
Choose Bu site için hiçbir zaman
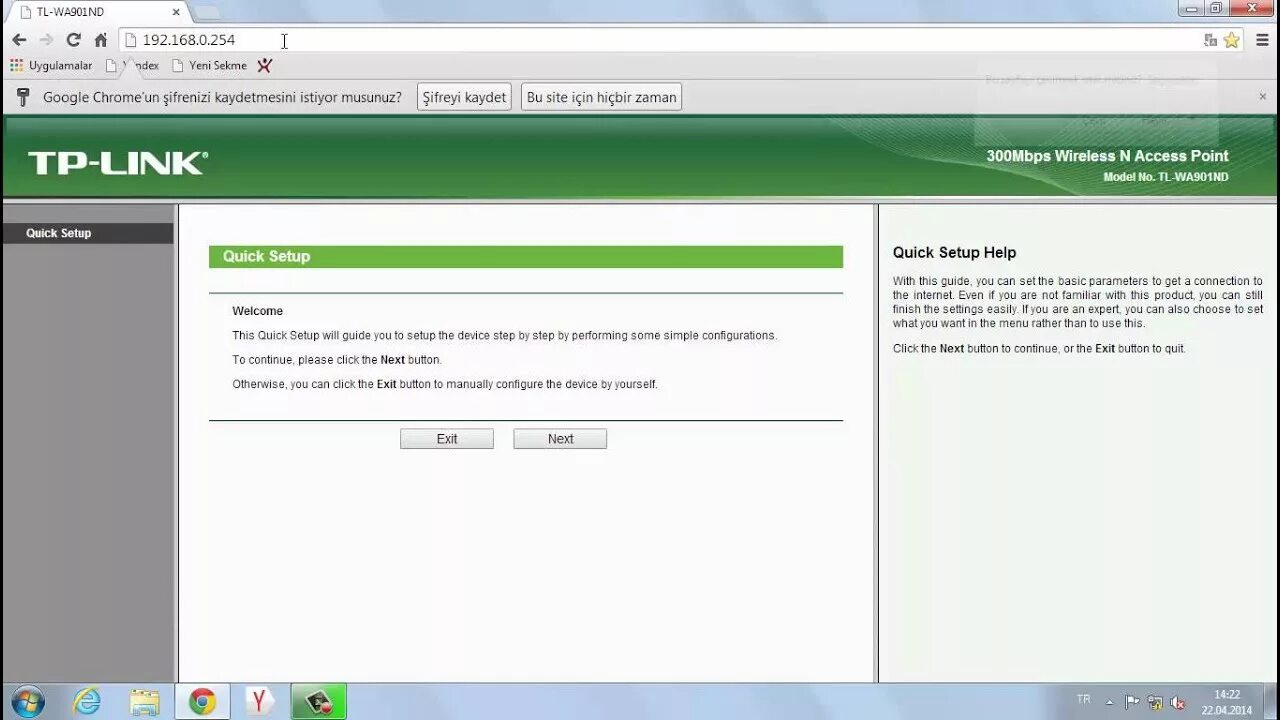pos(601,97)
